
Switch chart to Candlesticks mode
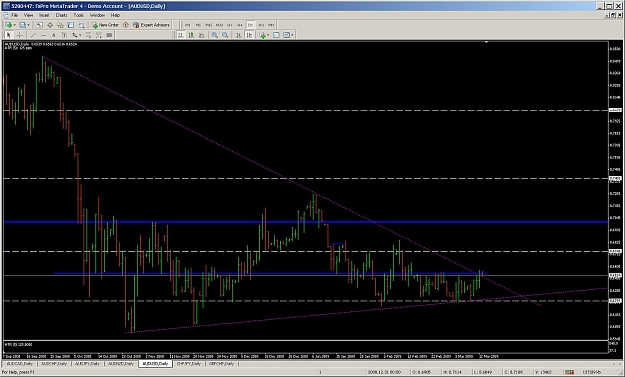click(191, 35)
